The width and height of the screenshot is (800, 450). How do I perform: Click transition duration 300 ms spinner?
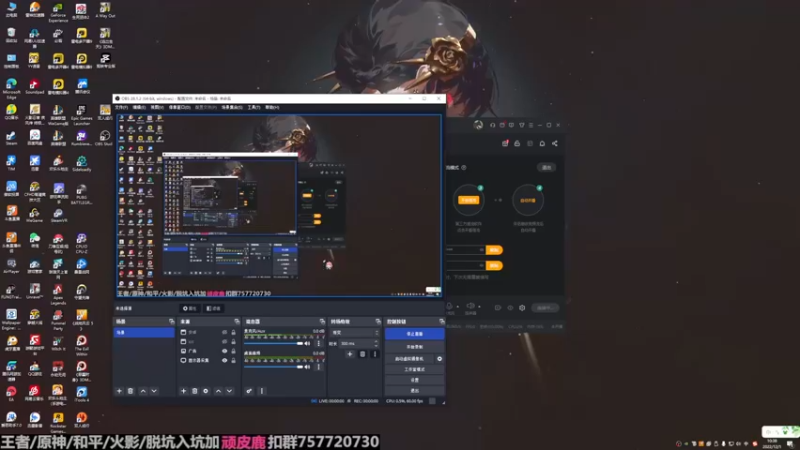click(x=360, y=343)
